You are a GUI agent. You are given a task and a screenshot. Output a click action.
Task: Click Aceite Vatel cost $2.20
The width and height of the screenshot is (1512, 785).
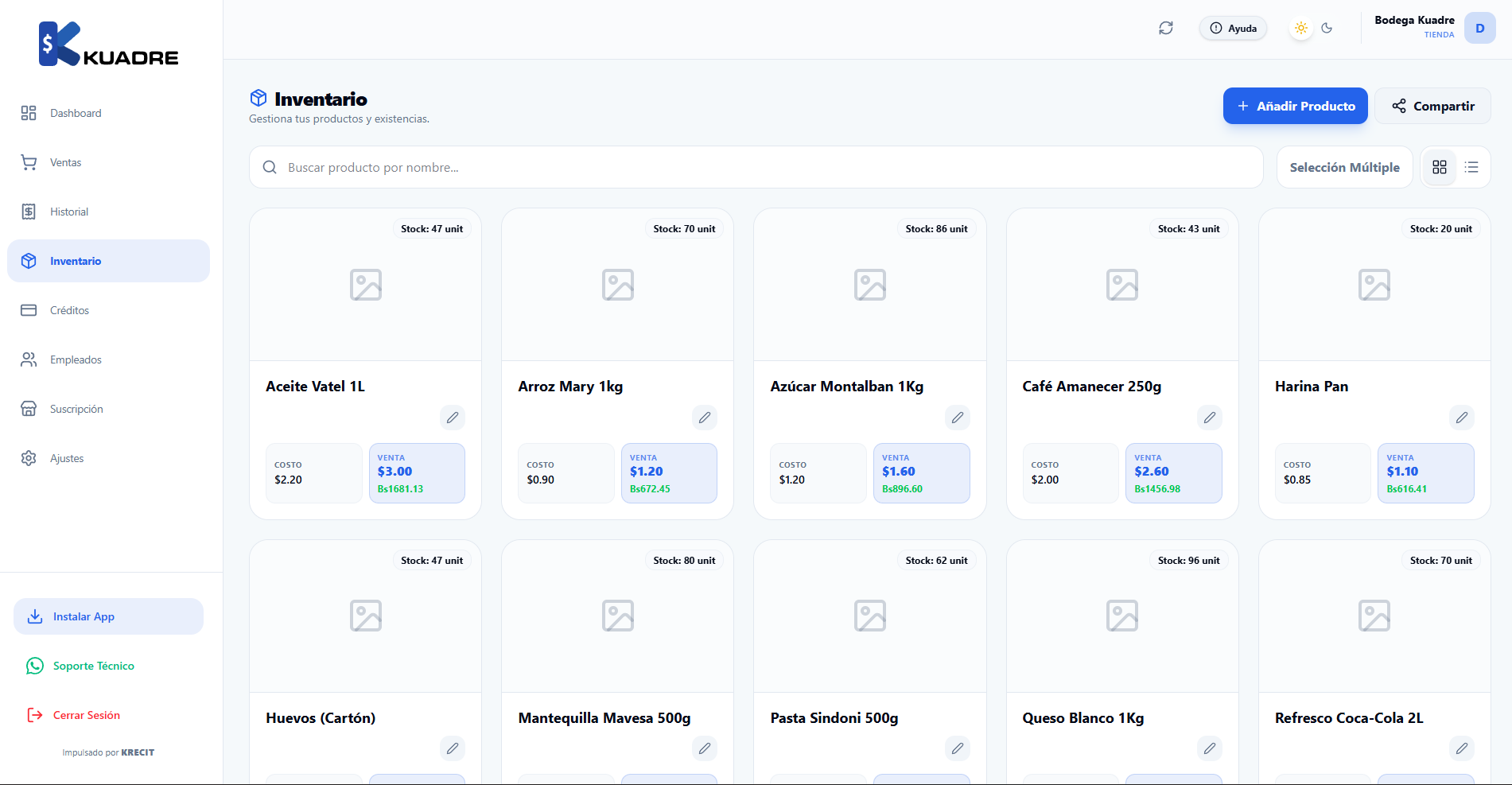[289, 480]
